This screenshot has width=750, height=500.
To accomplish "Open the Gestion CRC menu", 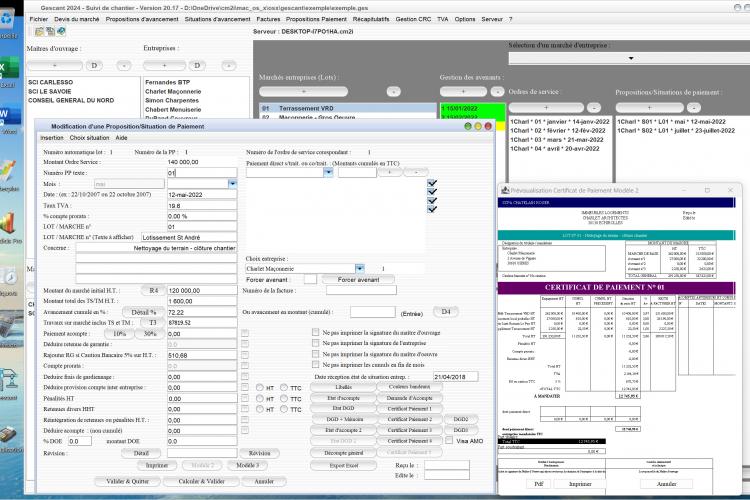I will (x=413, y=19).
